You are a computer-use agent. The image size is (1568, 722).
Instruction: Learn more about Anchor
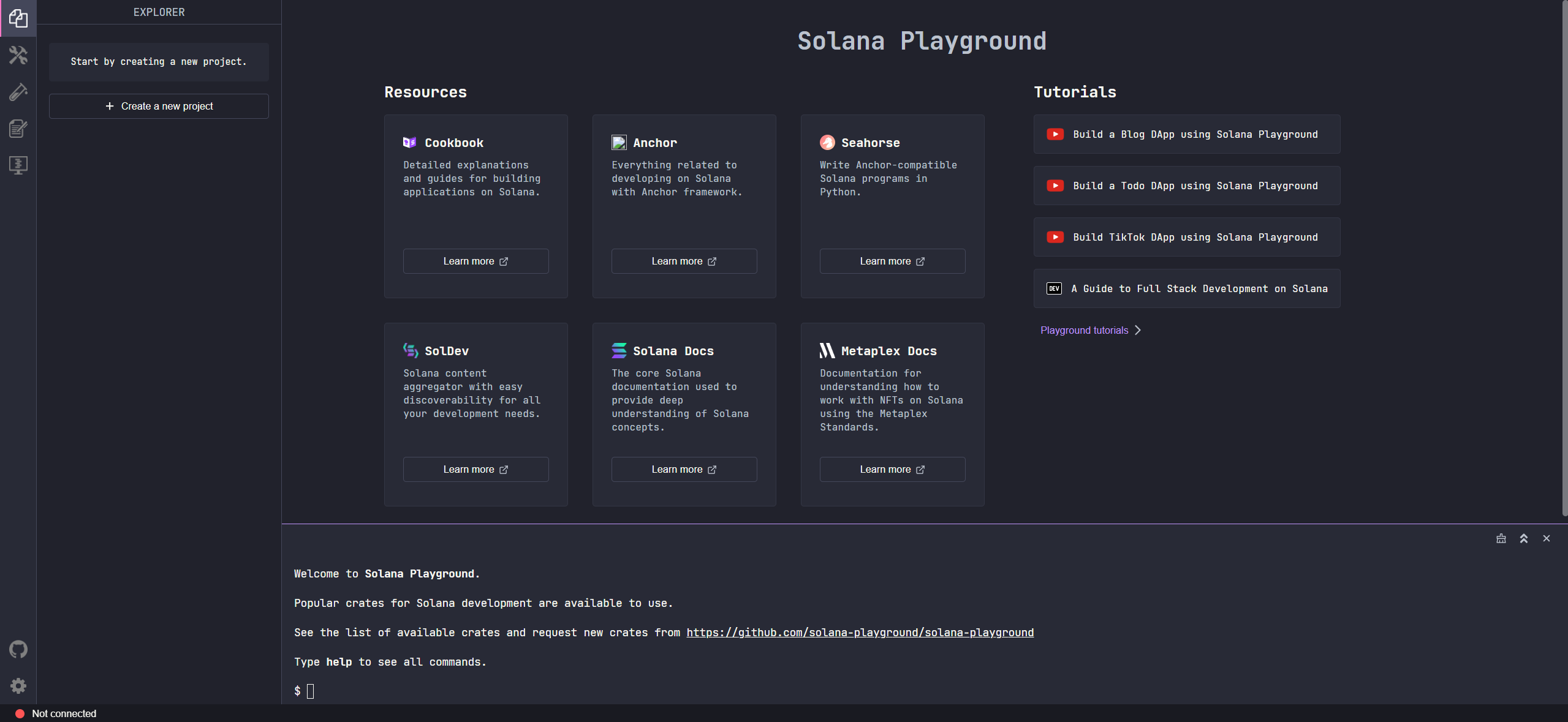coord(684,261)
